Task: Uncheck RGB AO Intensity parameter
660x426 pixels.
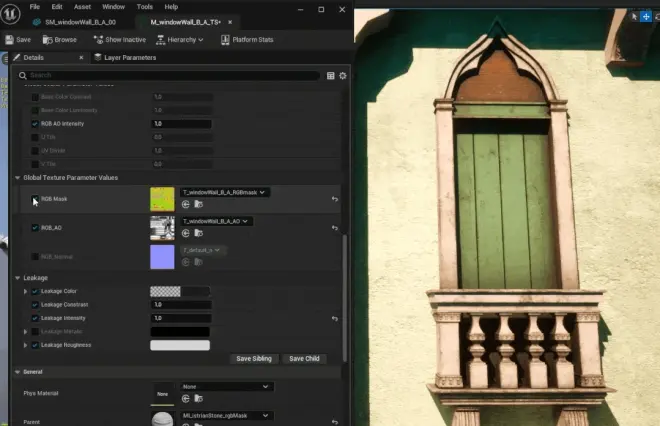Action: click(35, 124)
